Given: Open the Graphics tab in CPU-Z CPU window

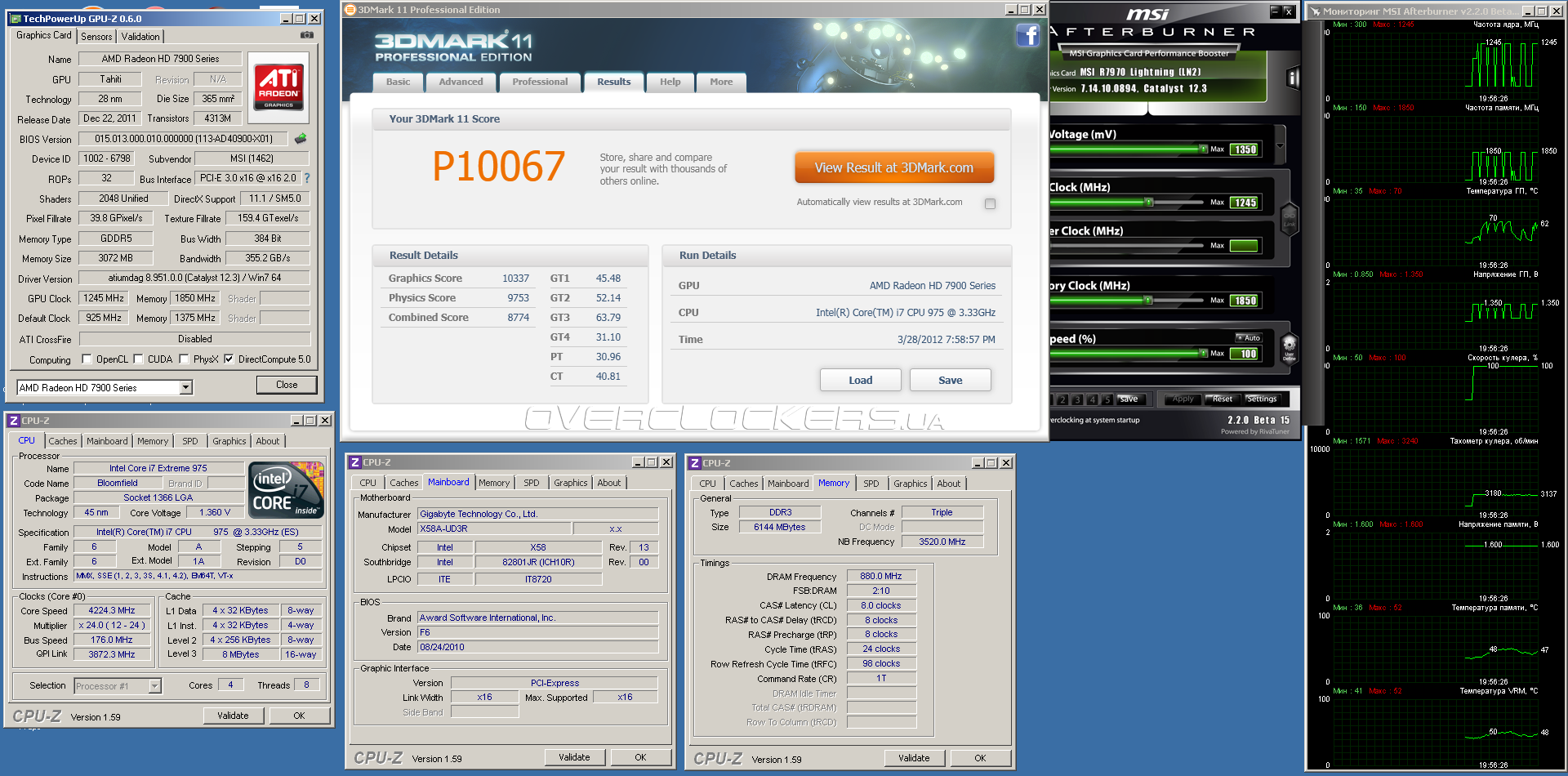Looking at the screenshot, I should coord(229,441).
